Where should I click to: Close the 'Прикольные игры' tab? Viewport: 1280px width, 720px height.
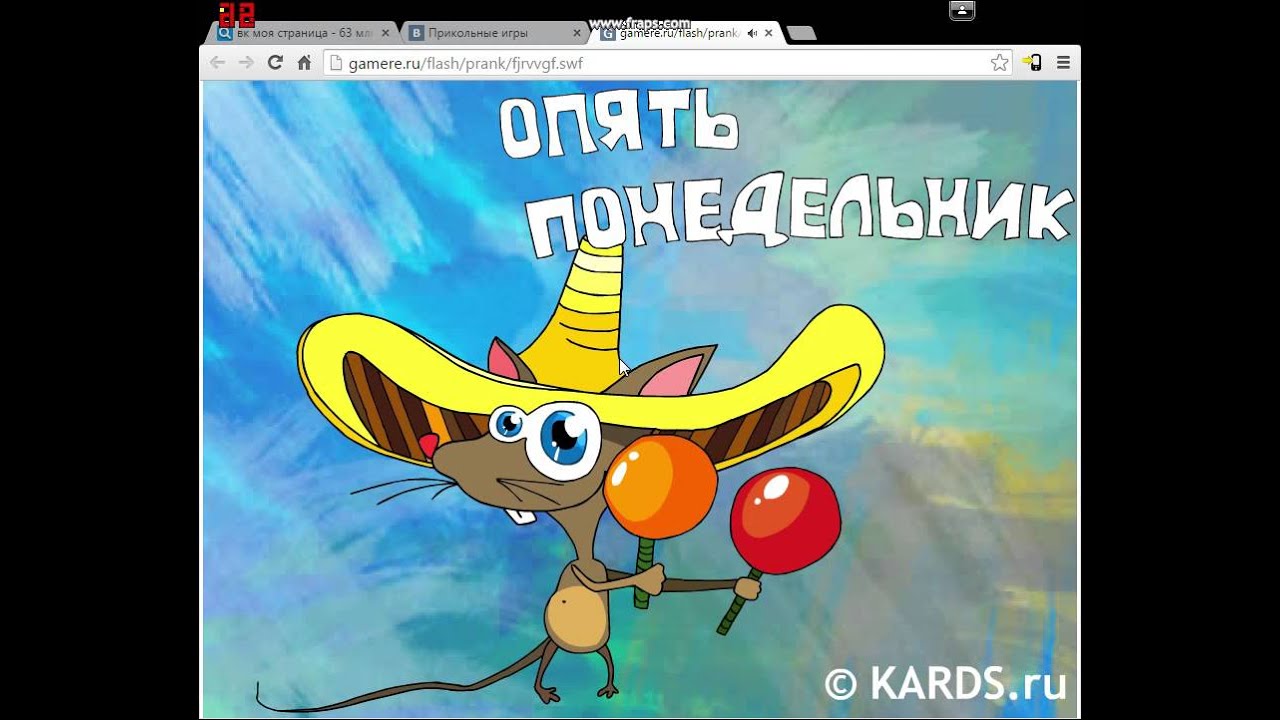576,33
